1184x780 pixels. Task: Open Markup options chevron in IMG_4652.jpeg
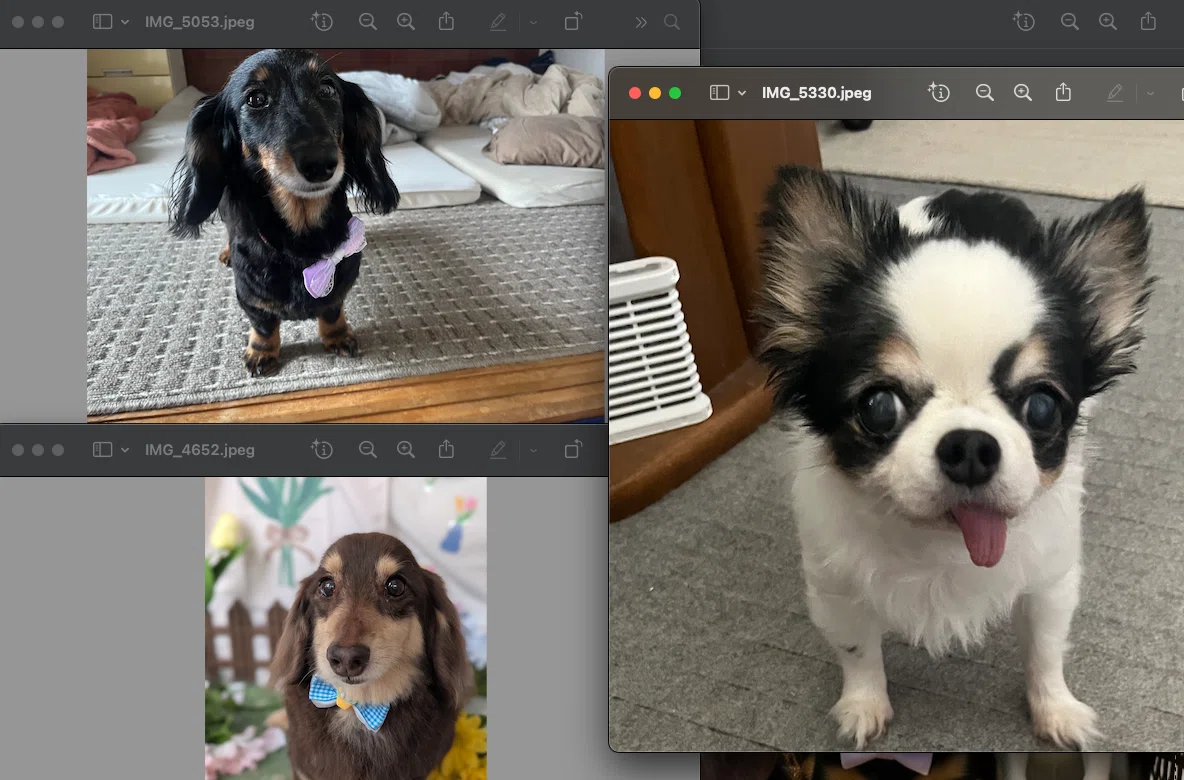tap(533, 451)
